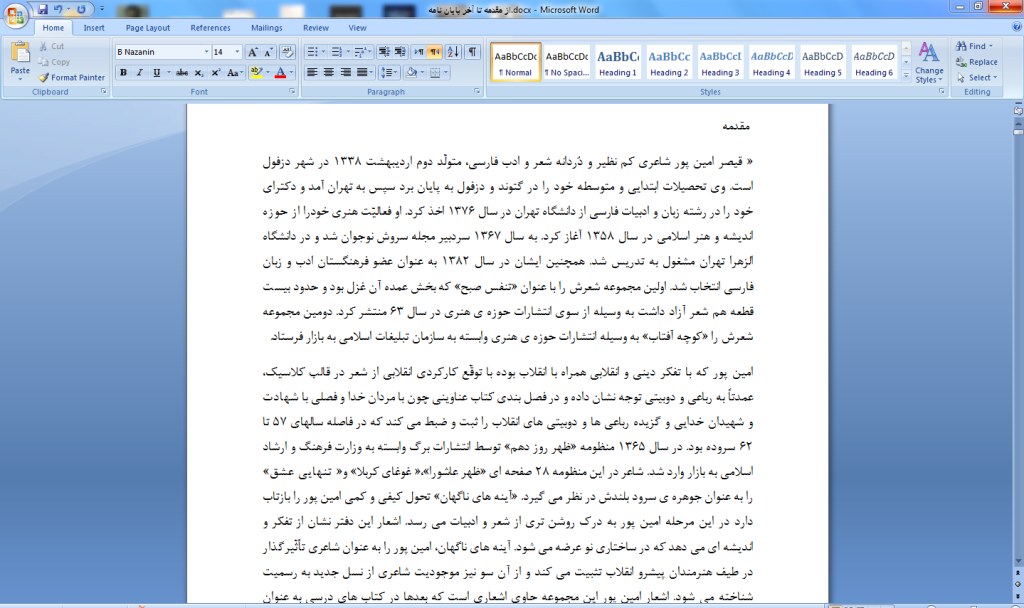Click the red Font Color swatch

point(280,73)
